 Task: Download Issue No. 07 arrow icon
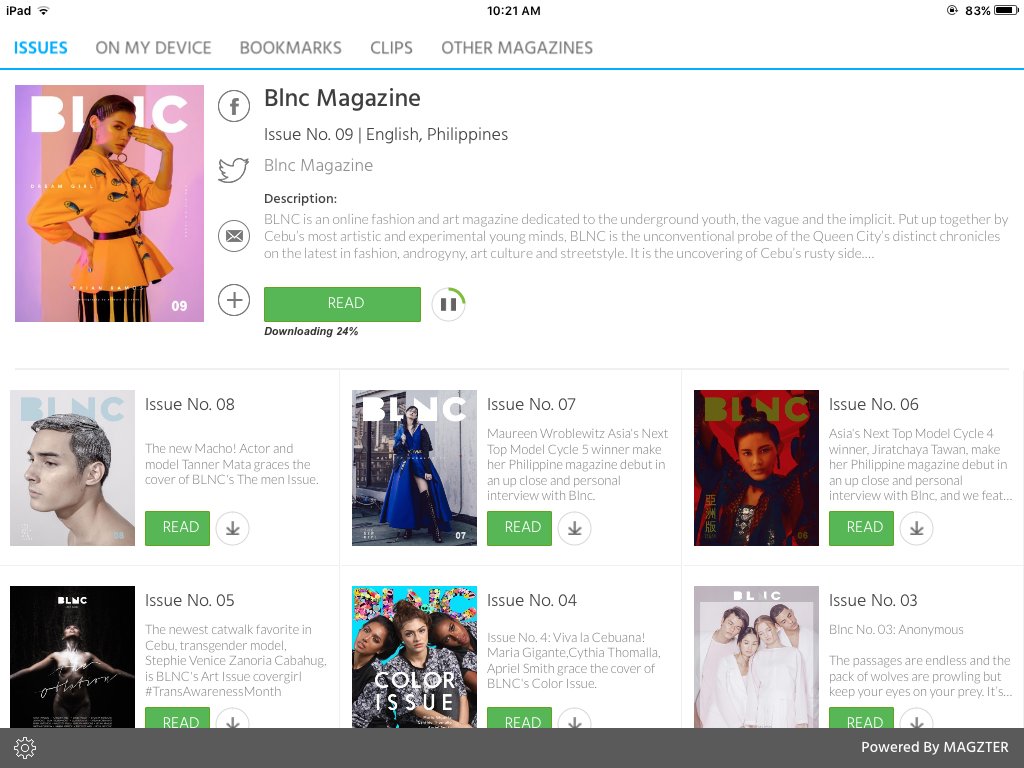(575, 528)
